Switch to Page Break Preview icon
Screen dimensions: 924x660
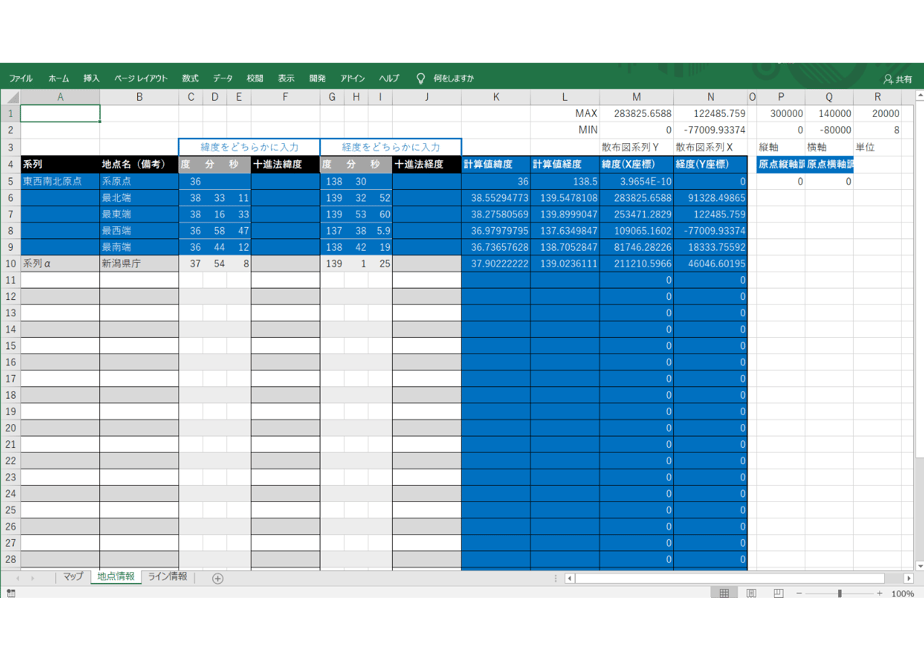778,593
